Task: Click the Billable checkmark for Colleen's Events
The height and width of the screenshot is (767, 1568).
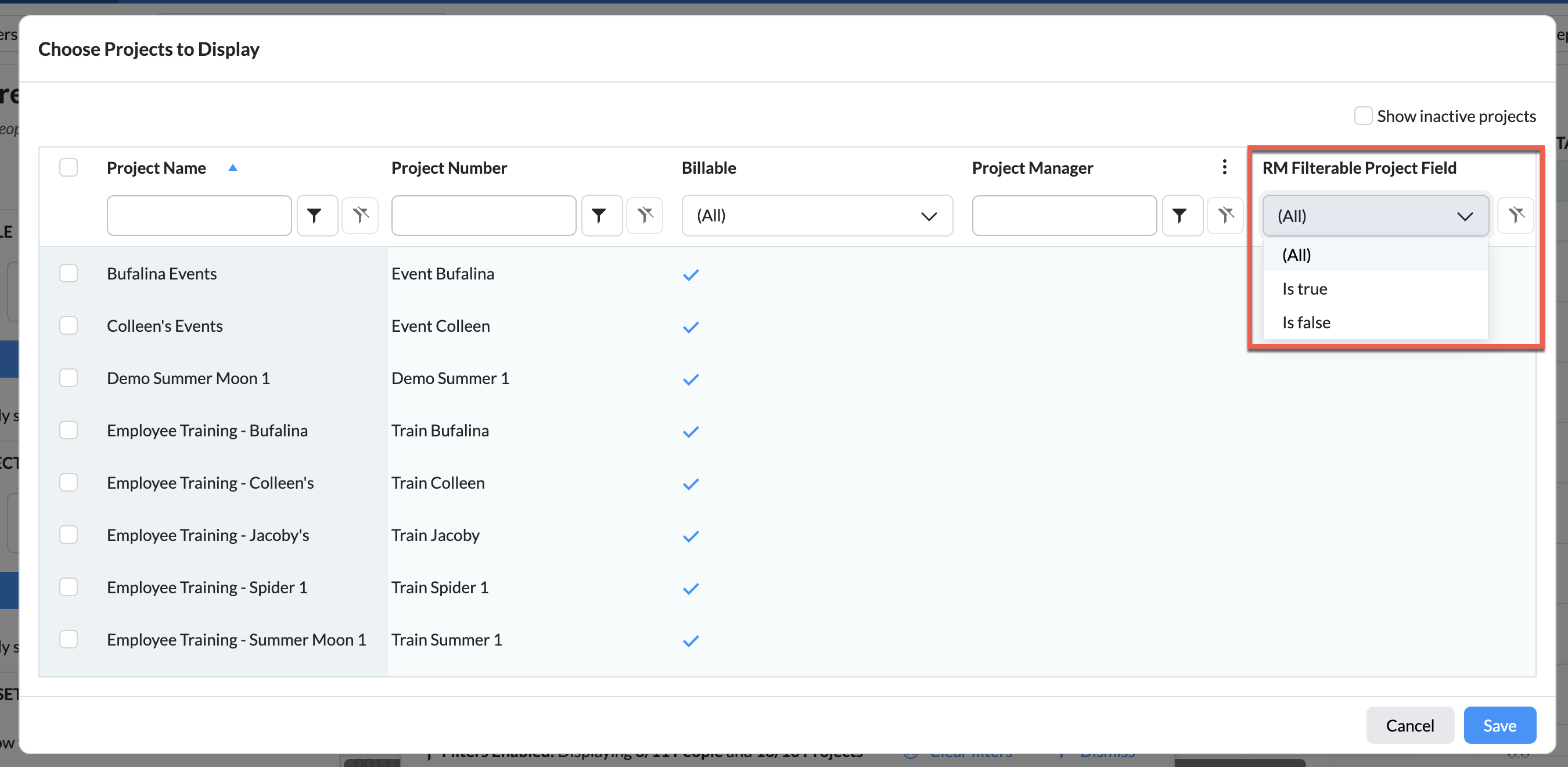Action: [x=691, y=327]
